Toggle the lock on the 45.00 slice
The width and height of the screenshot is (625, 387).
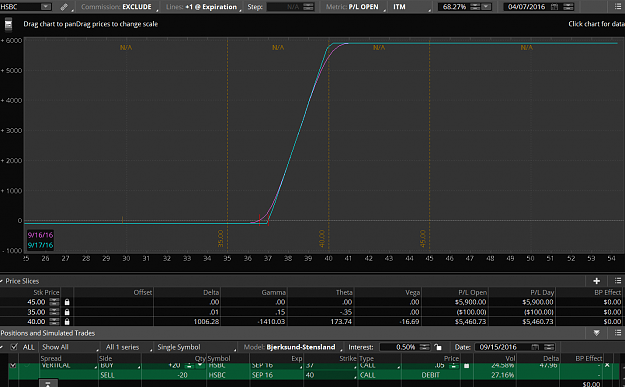coord(67,302)
